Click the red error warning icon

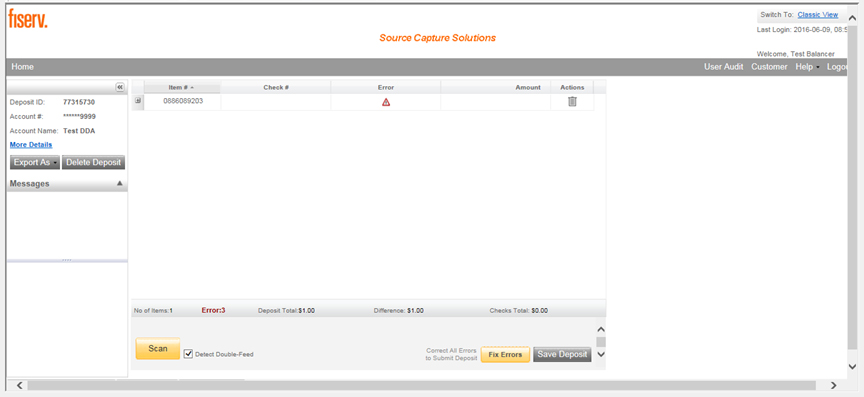point(386,102)
